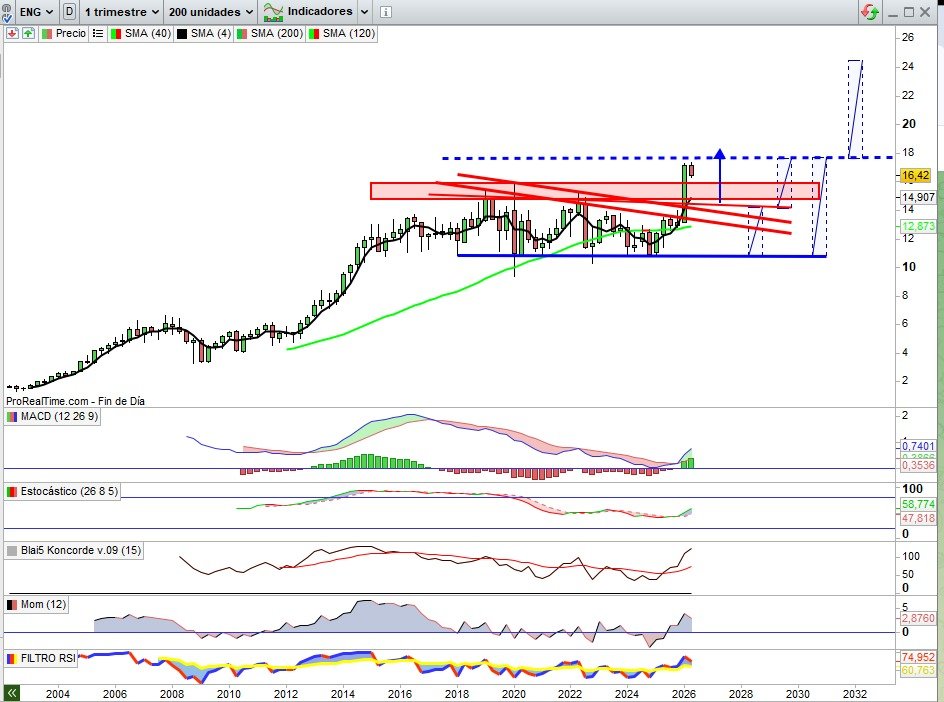Click the momentum value 2,8760
The height and width of the screenshot is (702, 944).
pos(918,618)
